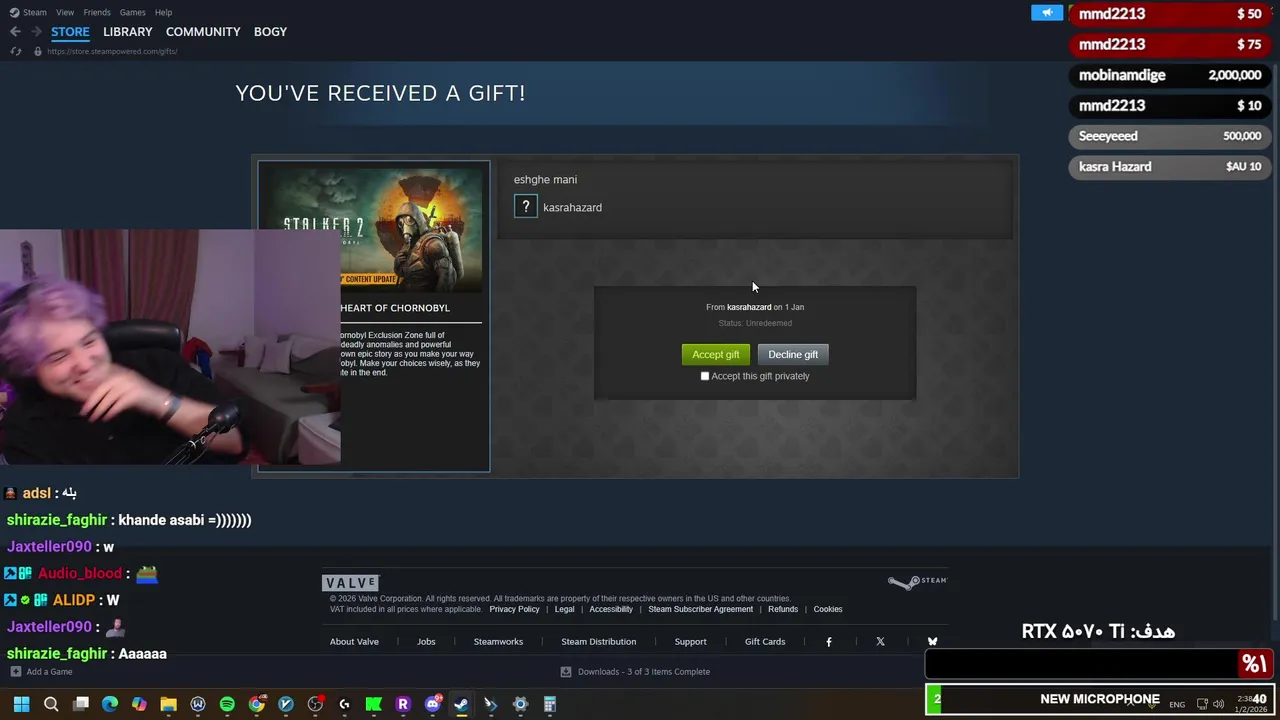Open Task View on the taskbar
This screenshot has width=1280, height=720.
click(x=81, y=704)
